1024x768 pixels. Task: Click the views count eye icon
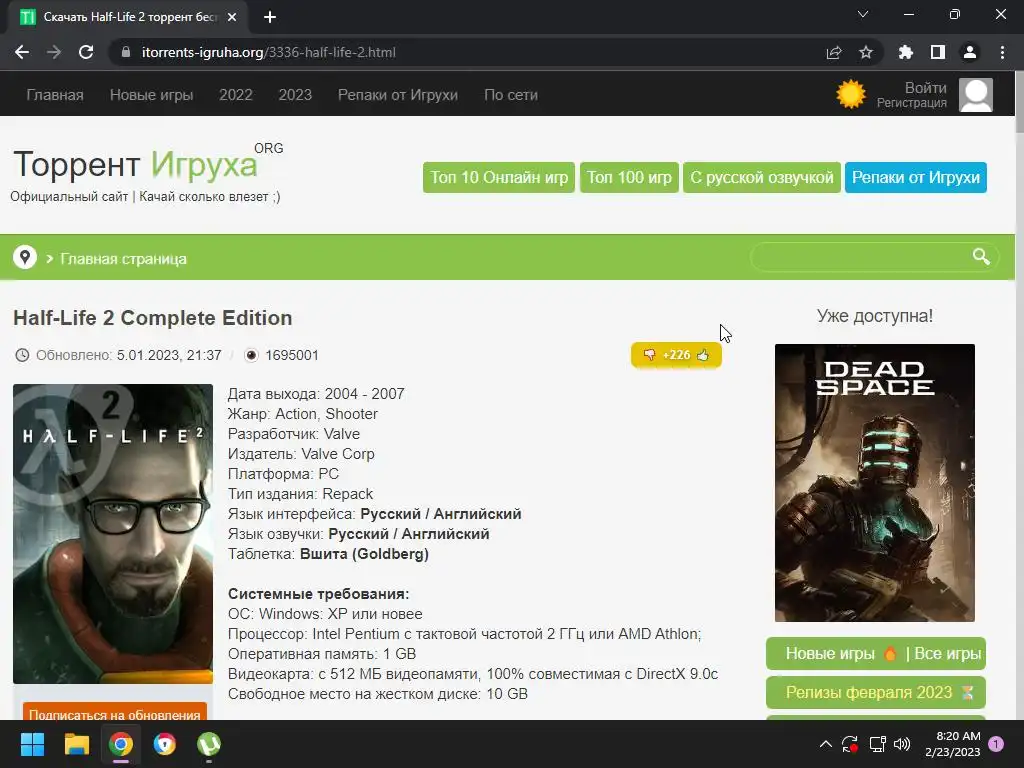251,355
